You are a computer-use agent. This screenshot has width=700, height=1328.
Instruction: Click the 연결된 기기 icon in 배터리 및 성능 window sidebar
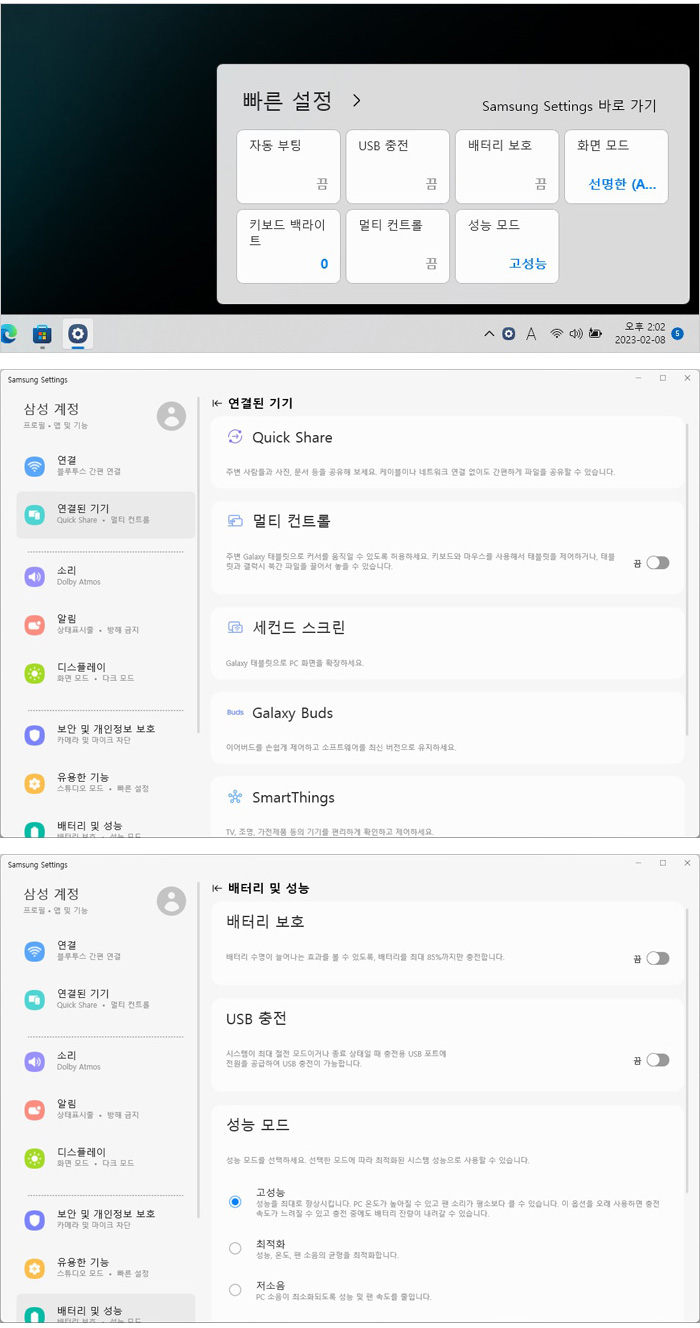pos(35,999)
